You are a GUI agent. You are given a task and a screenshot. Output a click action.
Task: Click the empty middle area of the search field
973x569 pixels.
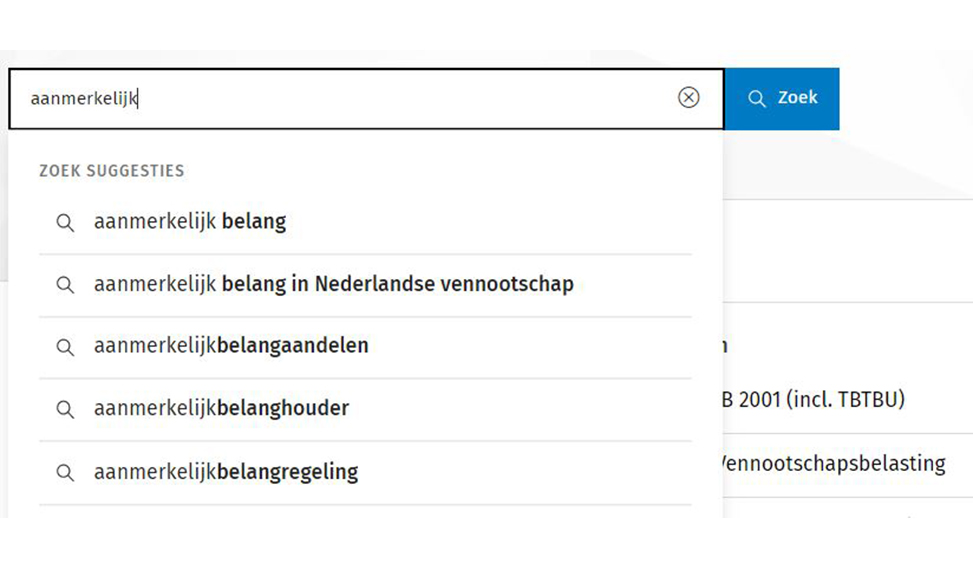(400, 98)
